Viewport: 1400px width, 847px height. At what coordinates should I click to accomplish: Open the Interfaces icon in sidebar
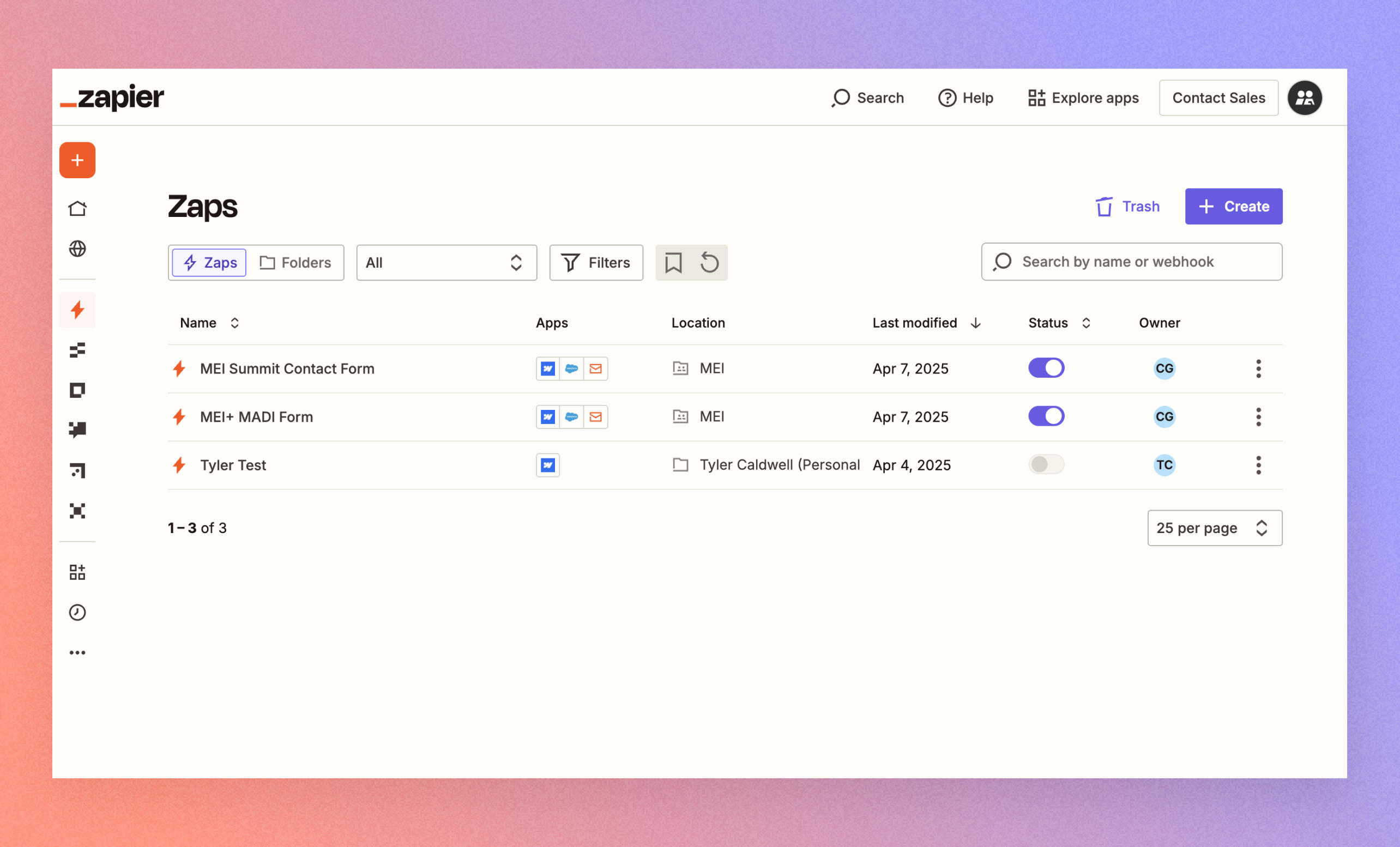pos(77,390)
